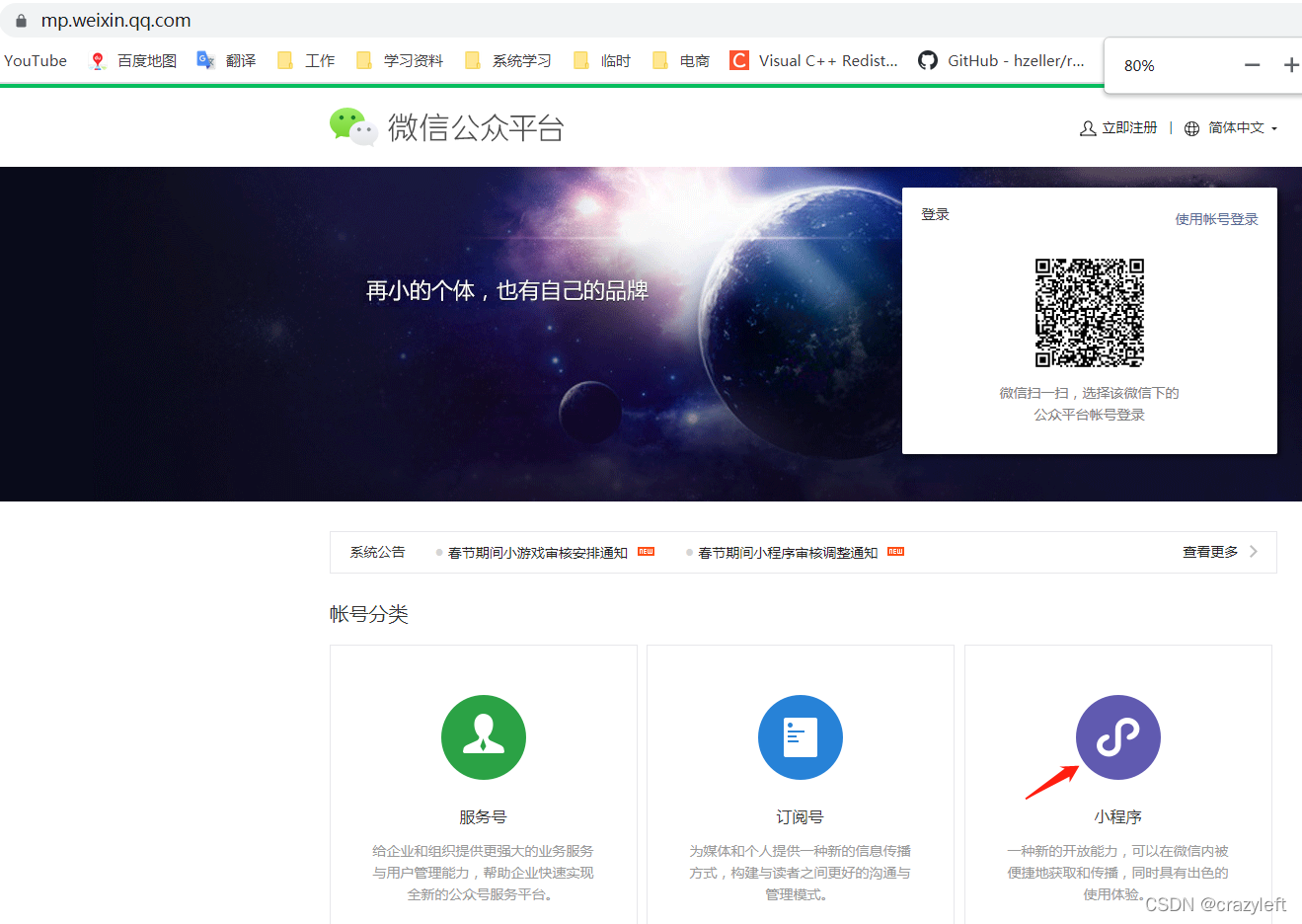
Task: Click the 订阅号 description text
Action: [801, 873]
